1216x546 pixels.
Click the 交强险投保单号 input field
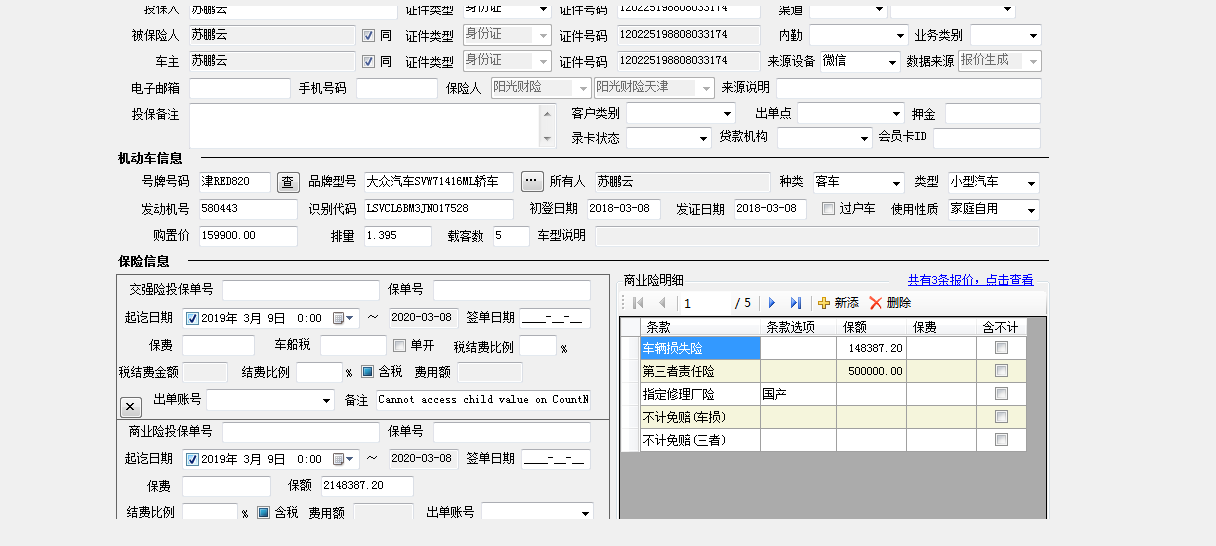coord(301,290)
